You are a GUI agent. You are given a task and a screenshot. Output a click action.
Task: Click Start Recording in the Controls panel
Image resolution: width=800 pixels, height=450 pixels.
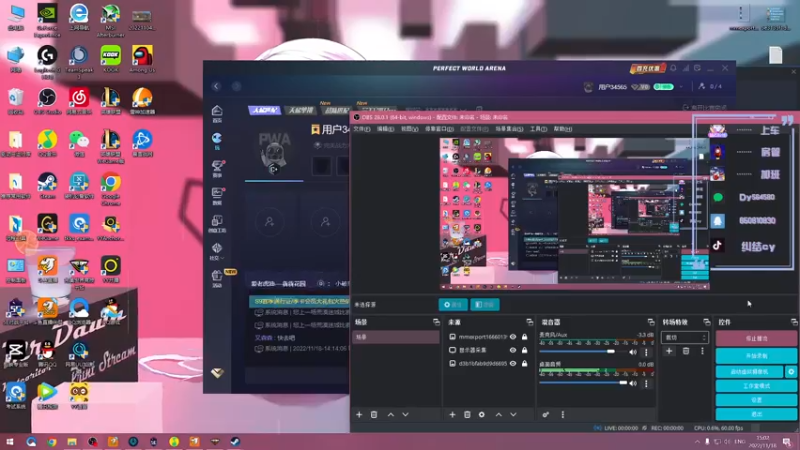(x=756, y=356)
